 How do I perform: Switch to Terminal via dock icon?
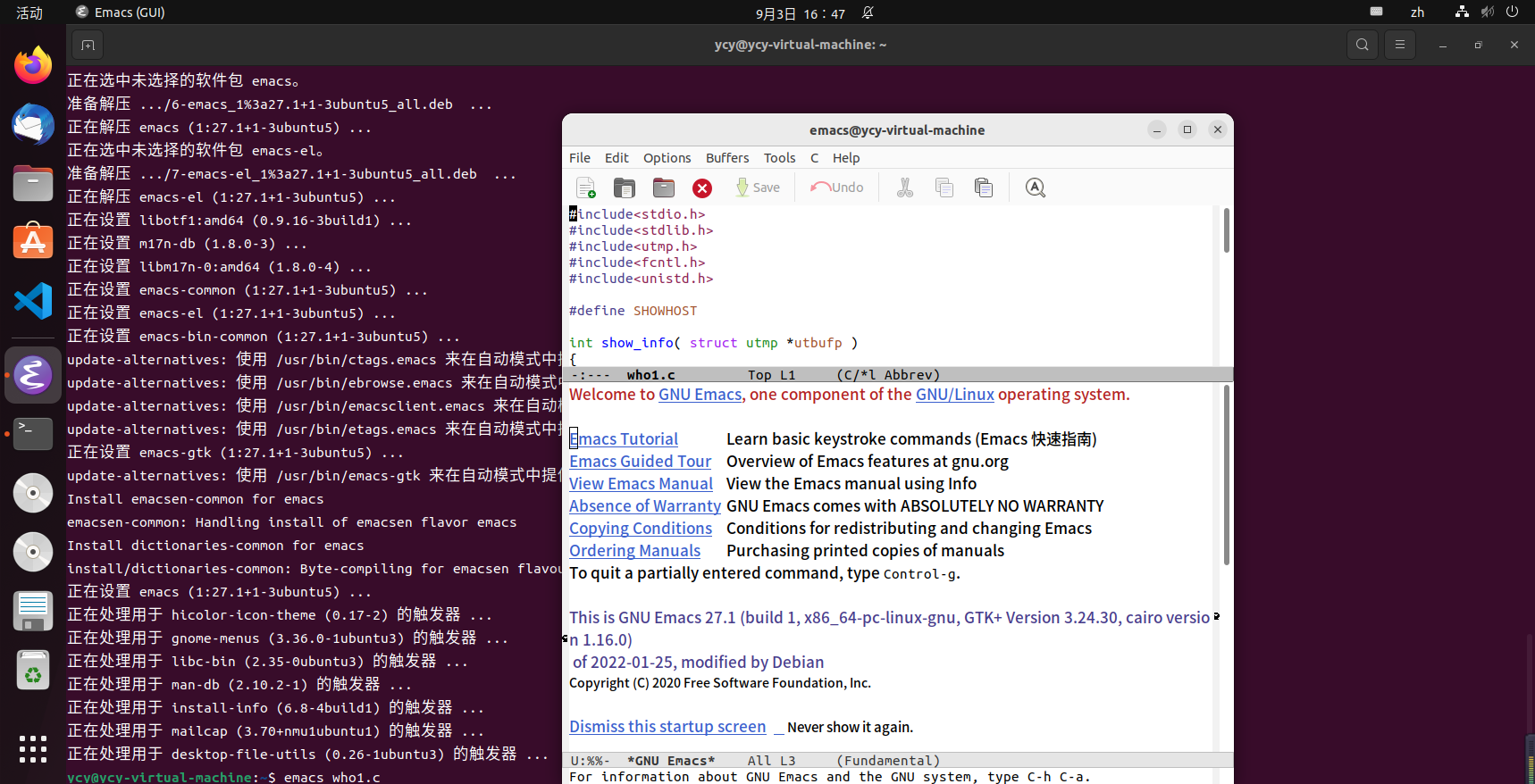33,434
